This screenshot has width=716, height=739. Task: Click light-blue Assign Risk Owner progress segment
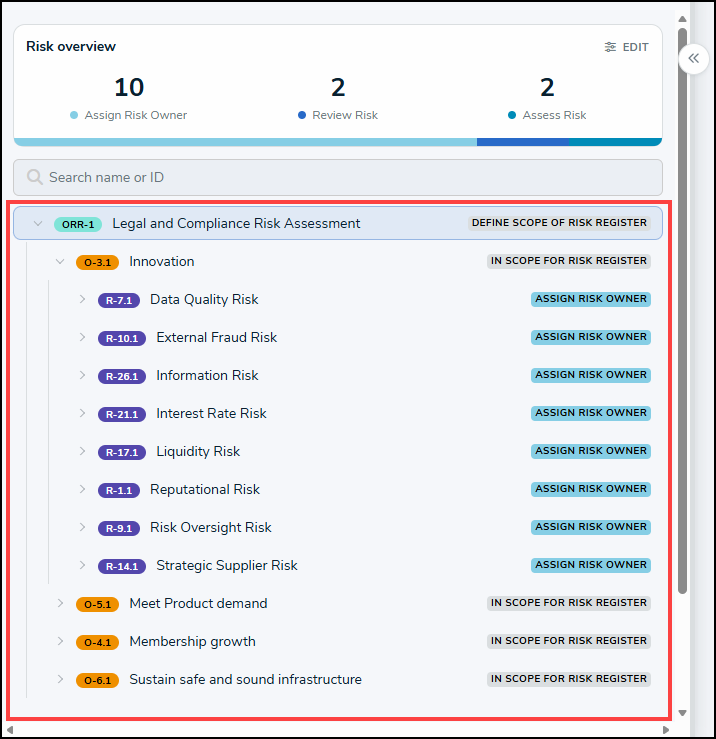point(245,142)
